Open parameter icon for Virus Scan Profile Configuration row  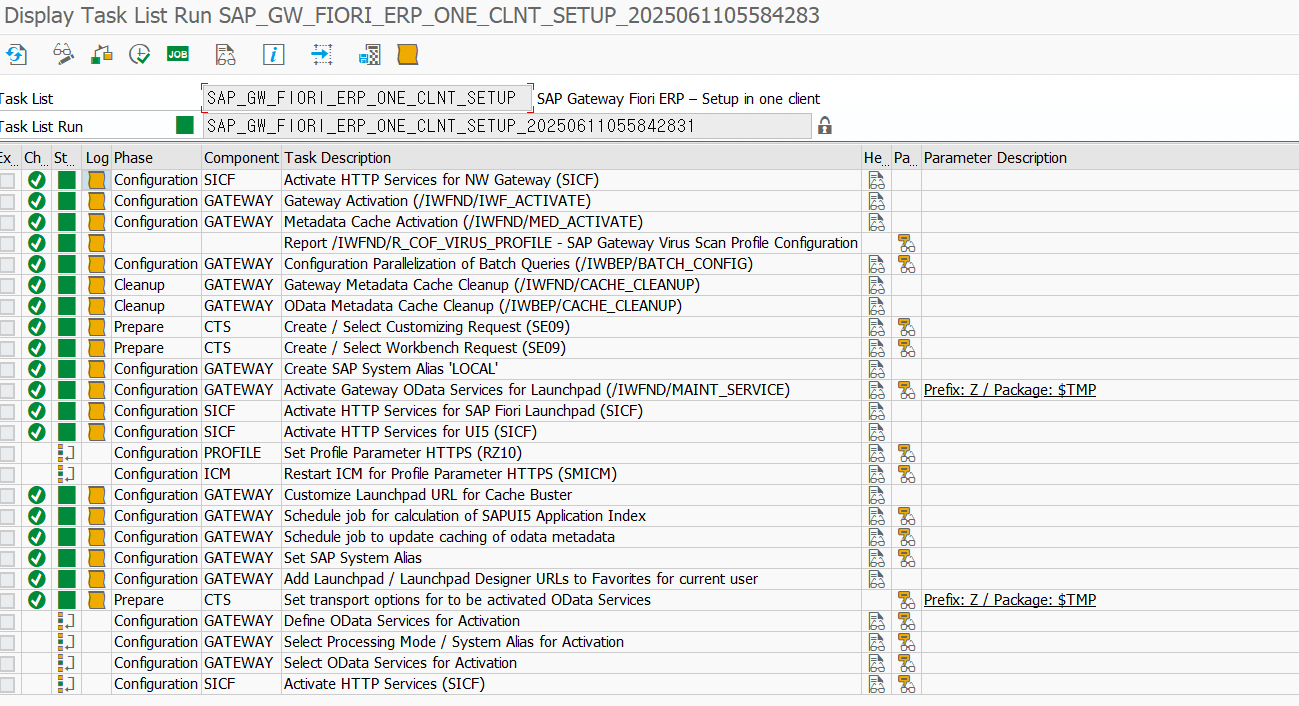click(x=906, y=243)
